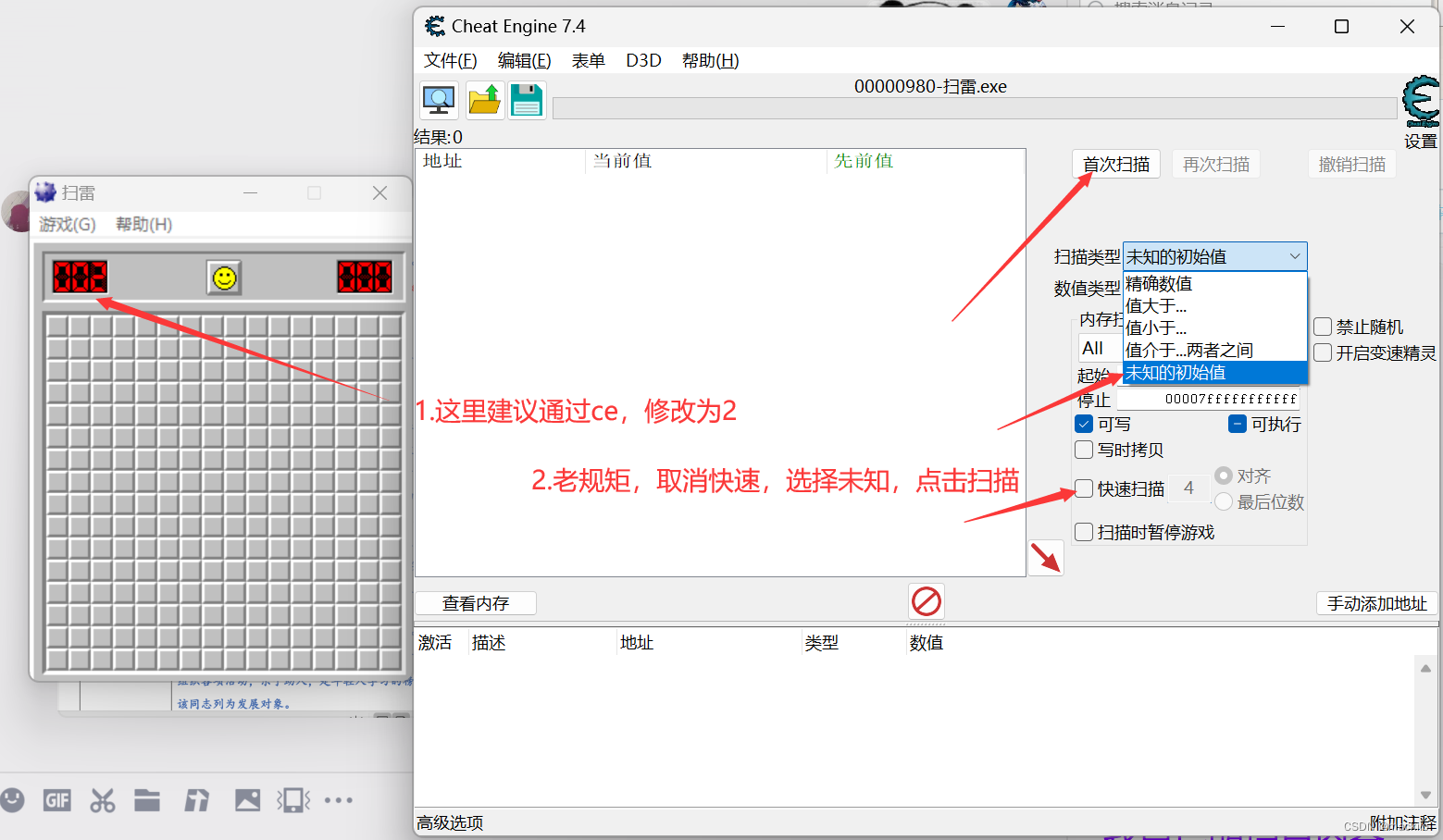Choose highlighted 未知的初始值 option
Screen dimensions: 1443x840
click(1214, 372)
